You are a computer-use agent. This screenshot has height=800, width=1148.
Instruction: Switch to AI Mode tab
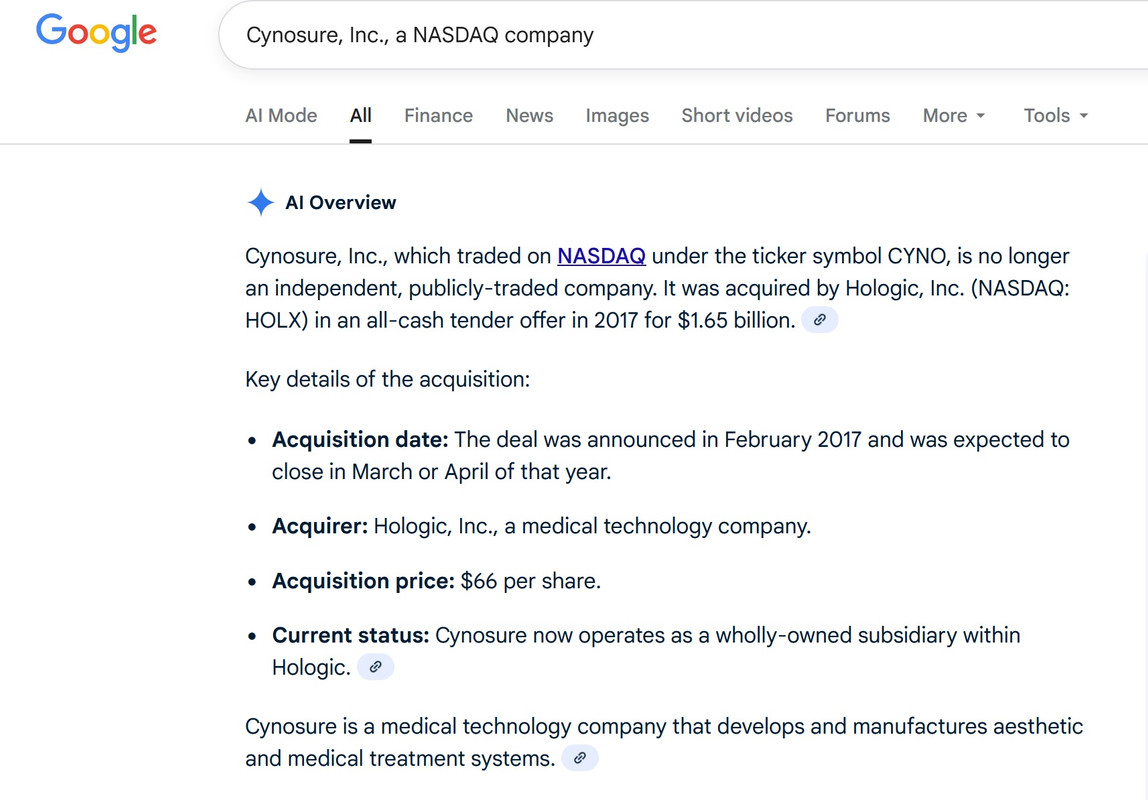(x=281, y=115)
